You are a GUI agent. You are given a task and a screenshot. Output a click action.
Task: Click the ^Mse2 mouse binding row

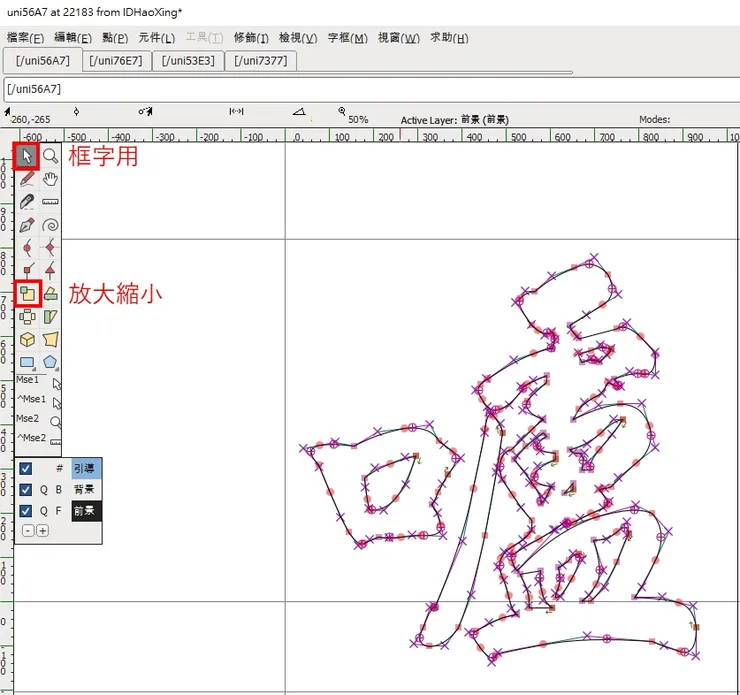[x=38, y=439]
